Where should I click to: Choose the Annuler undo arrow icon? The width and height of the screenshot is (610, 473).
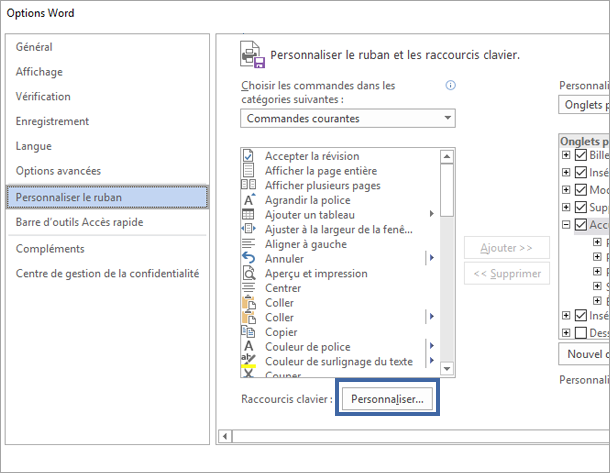[x=248, y=258]
